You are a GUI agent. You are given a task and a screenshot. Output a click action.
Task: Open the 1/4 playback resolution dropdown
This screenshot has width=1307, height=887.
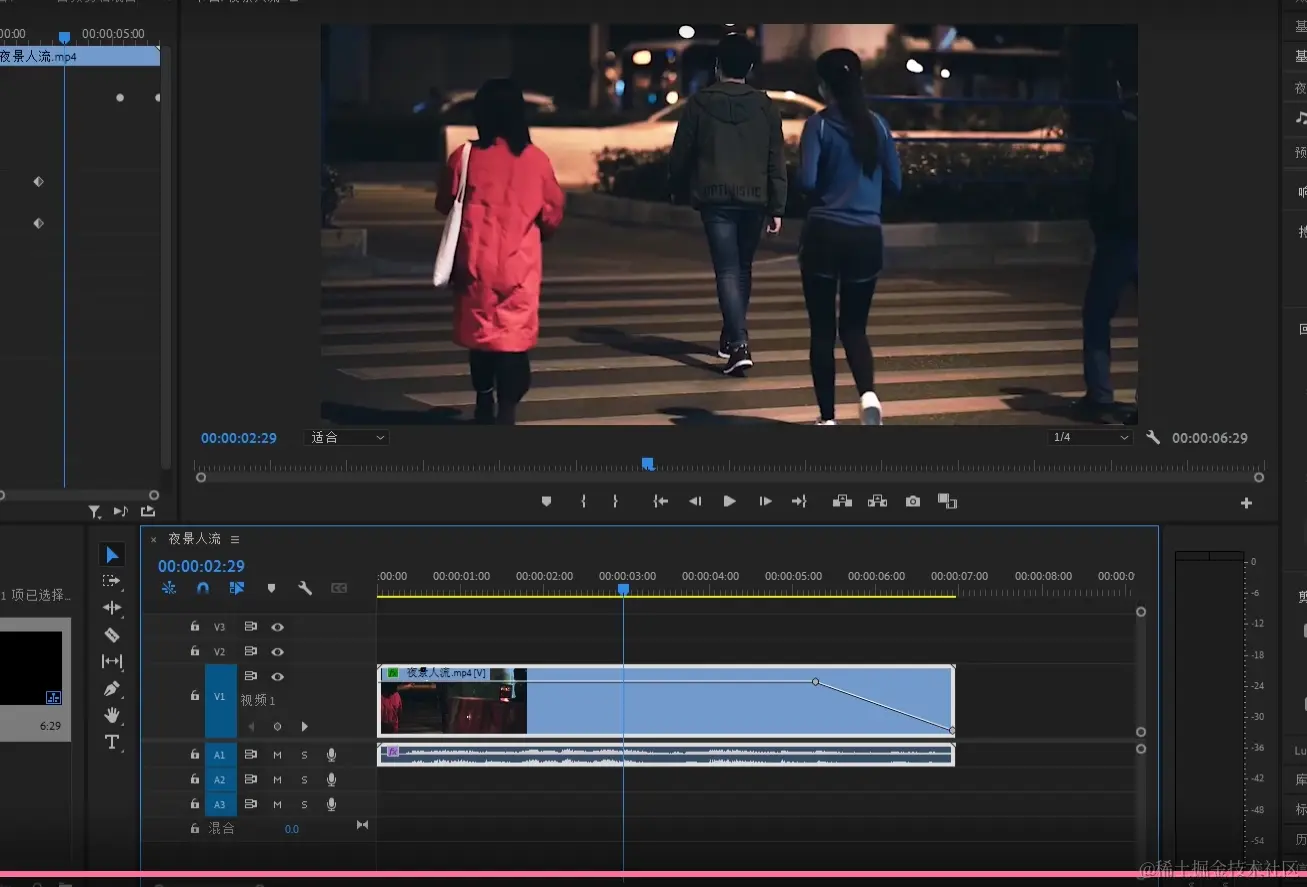pos(1089,438)
